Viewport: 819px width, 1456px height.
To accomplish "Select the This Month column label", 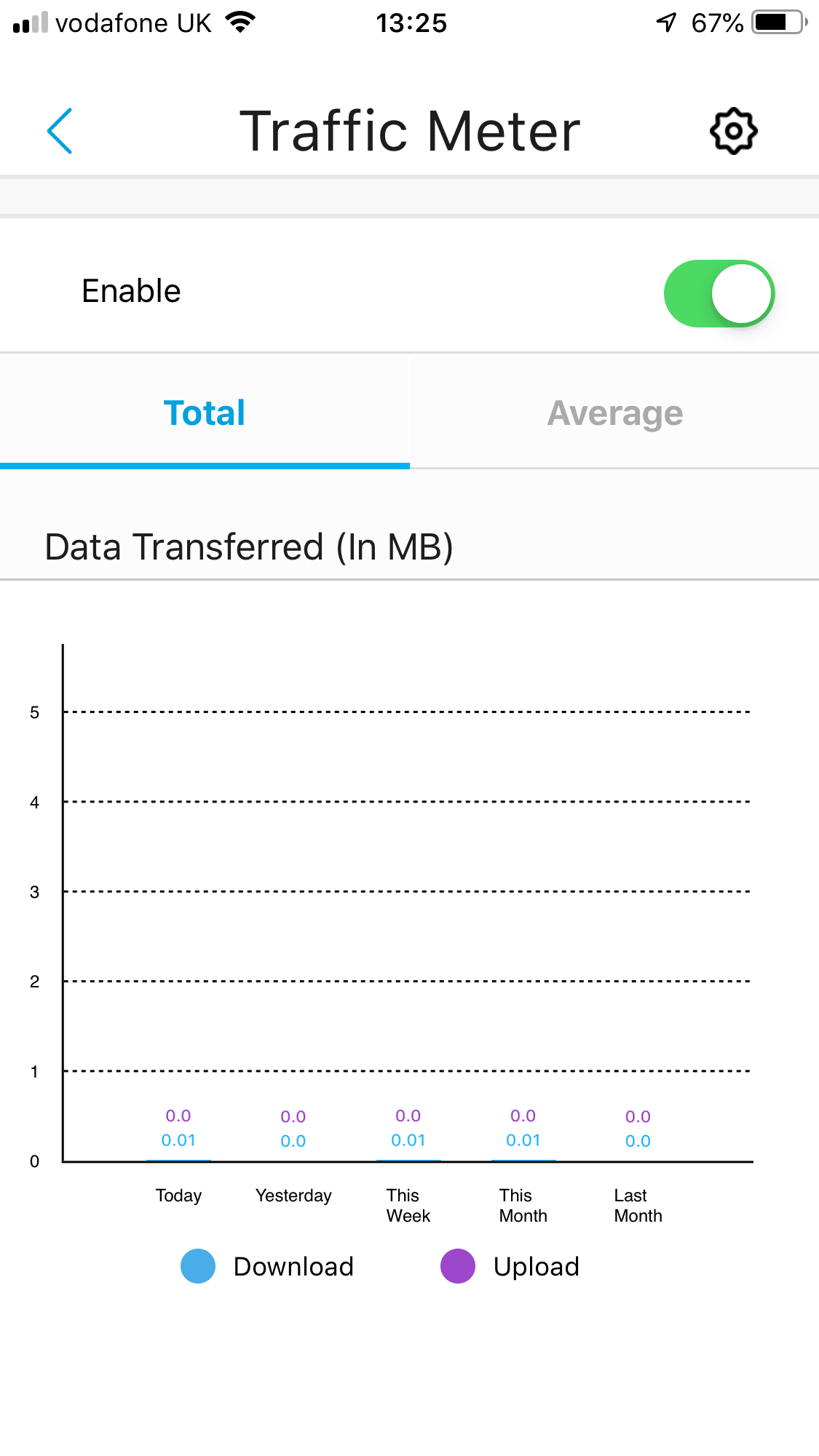I will pos(523,1206).
